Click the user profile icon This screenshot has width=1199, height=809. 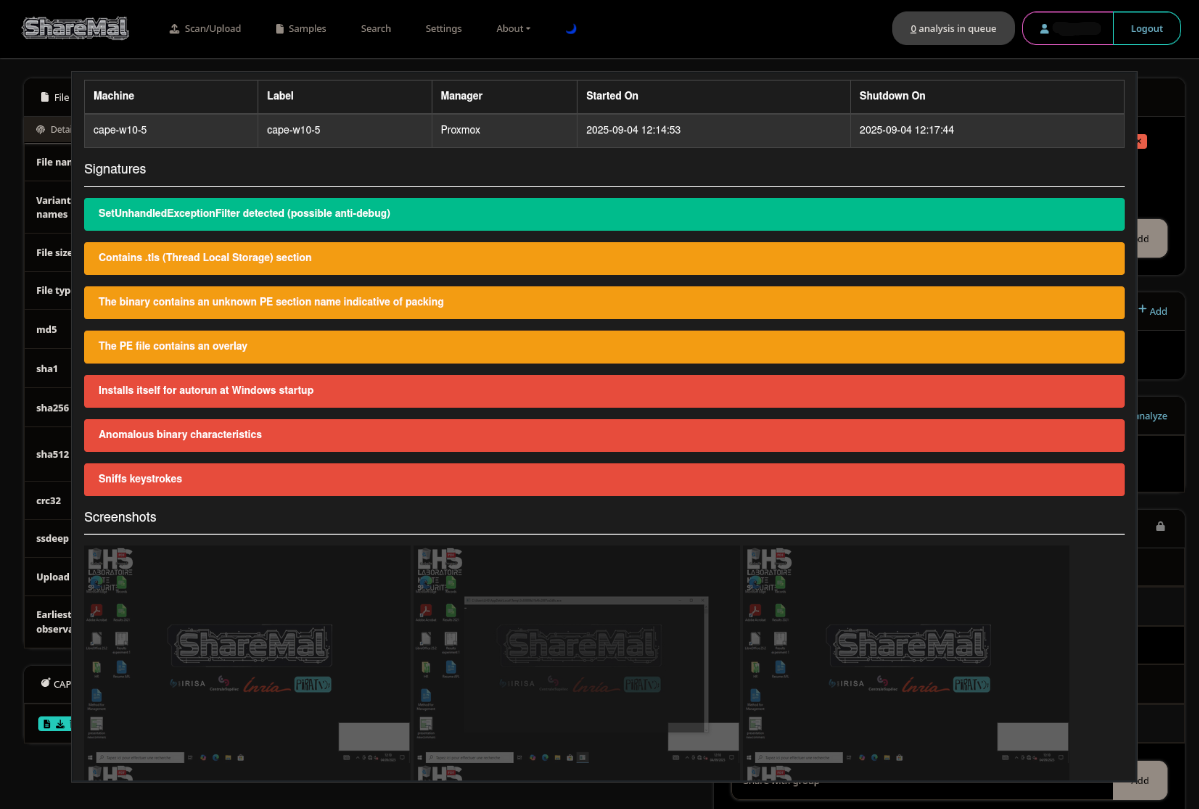click(x=1044, y=29)
